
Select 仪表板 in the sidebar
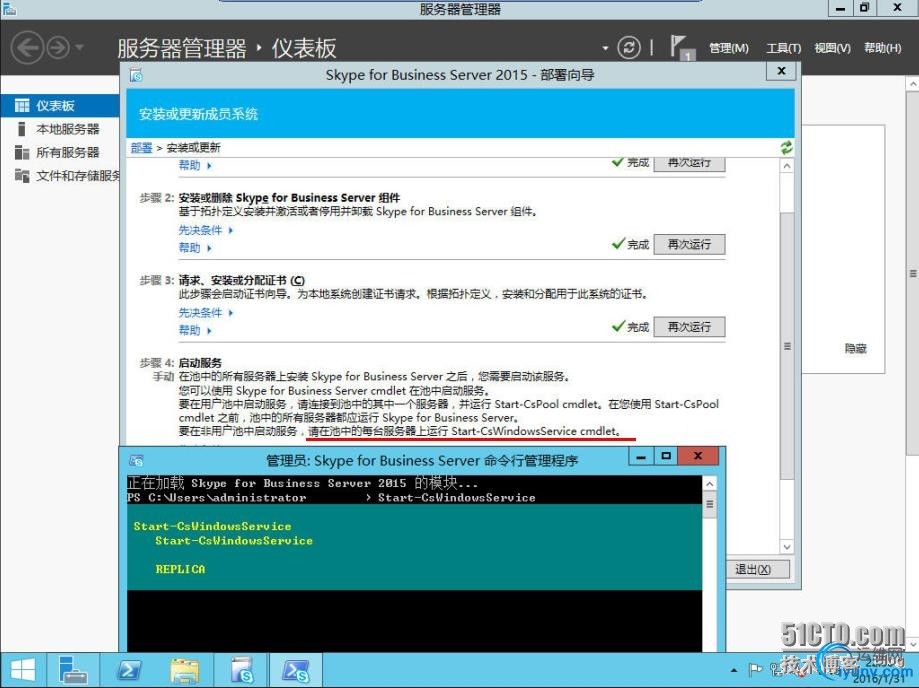60,105
